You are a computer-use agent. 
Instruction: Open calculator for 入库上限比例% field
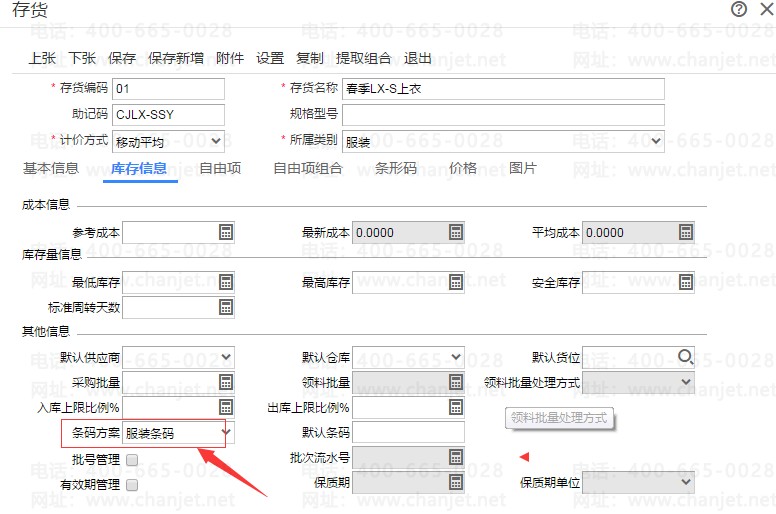(226, 407)
